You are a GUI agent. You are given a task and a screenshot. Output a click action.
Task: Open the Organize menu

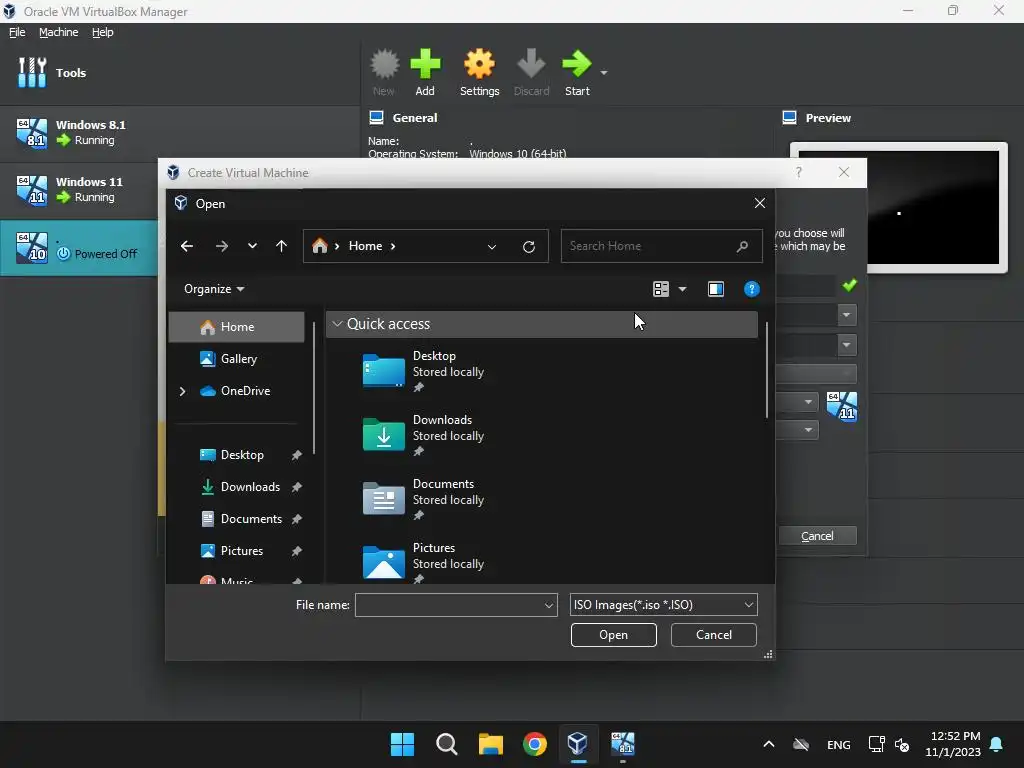[214, 289]
